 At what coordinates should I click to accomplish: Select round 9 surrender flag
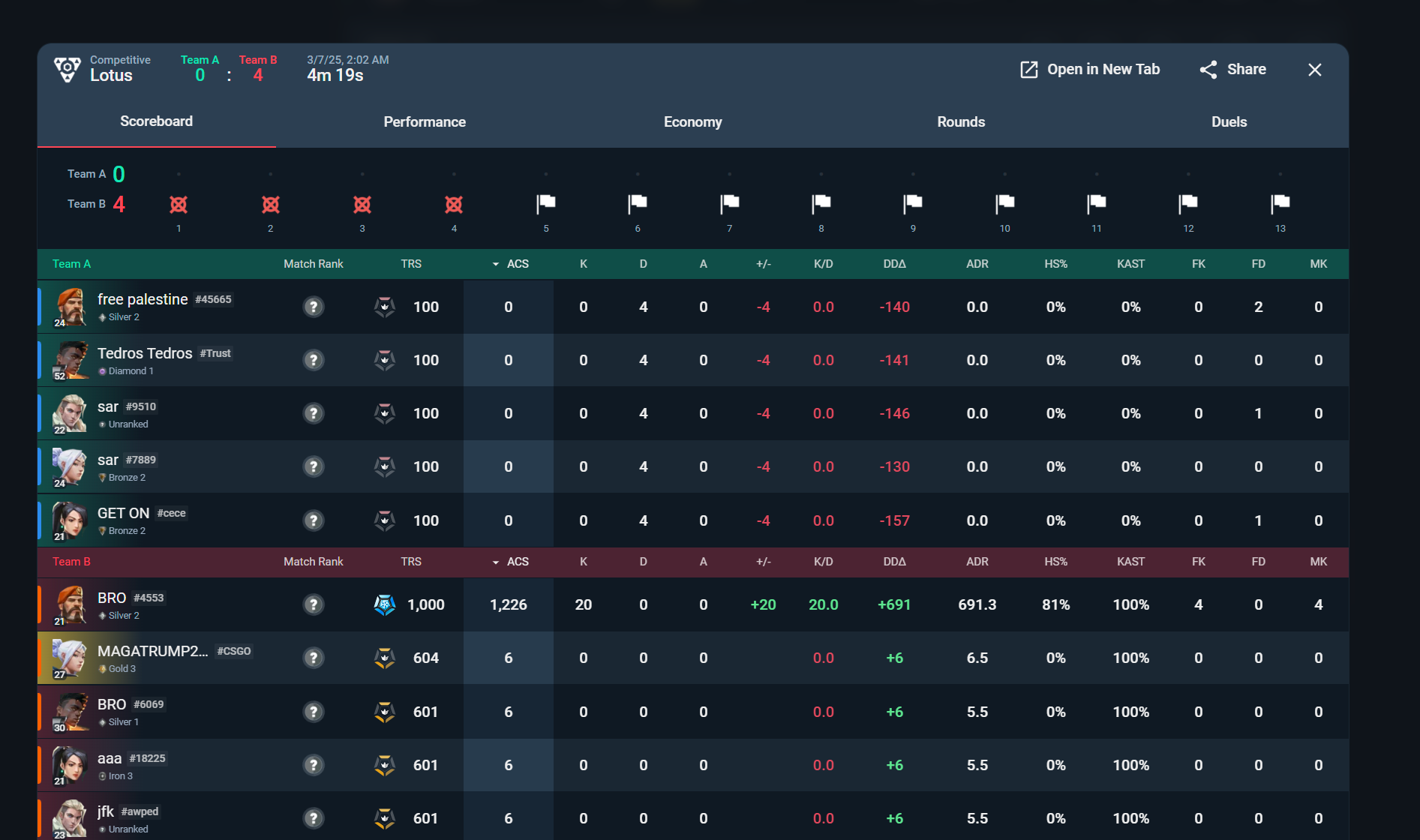[913, 203]
